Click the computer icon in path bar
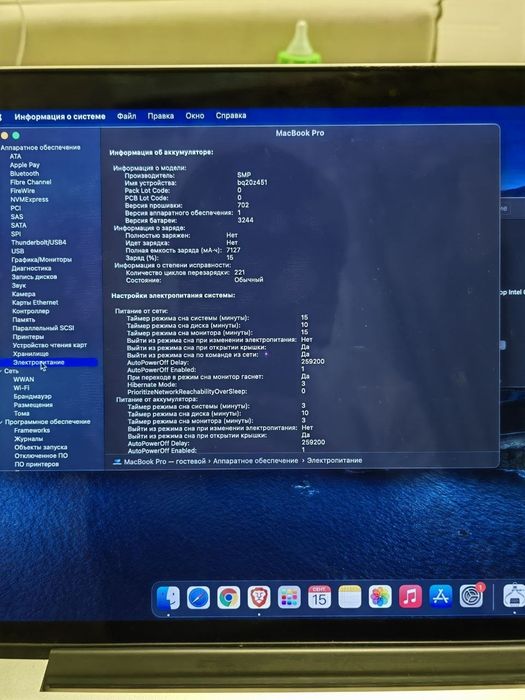The width and height of the screenshot is (525, 700). 117,462
